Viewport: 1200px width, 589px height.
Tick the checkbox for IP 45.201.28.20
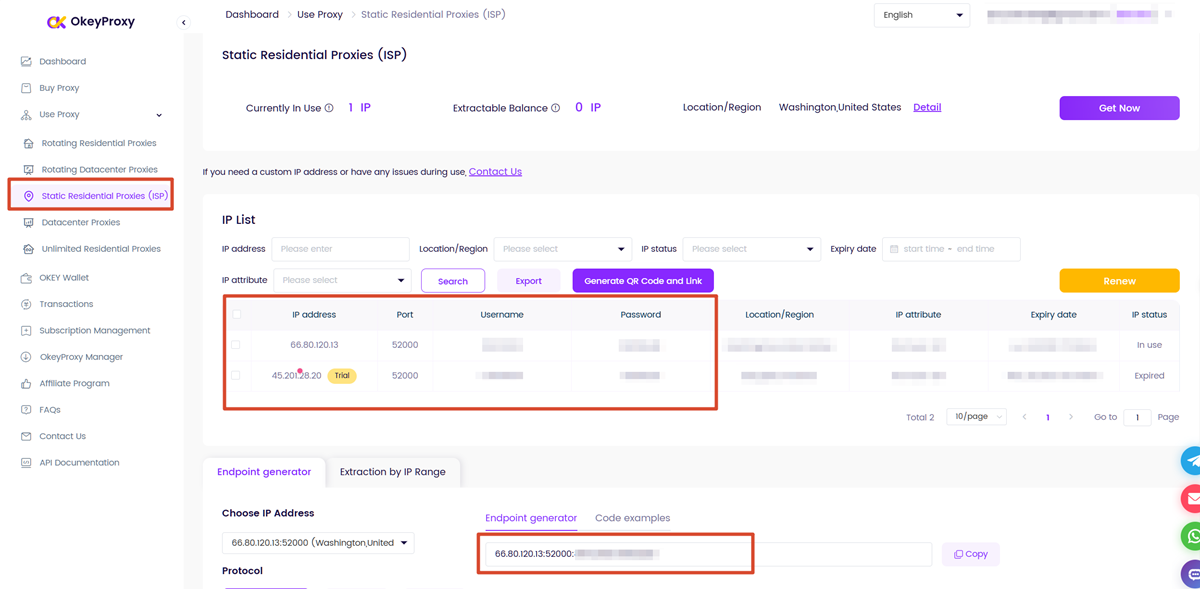(236, 376)
